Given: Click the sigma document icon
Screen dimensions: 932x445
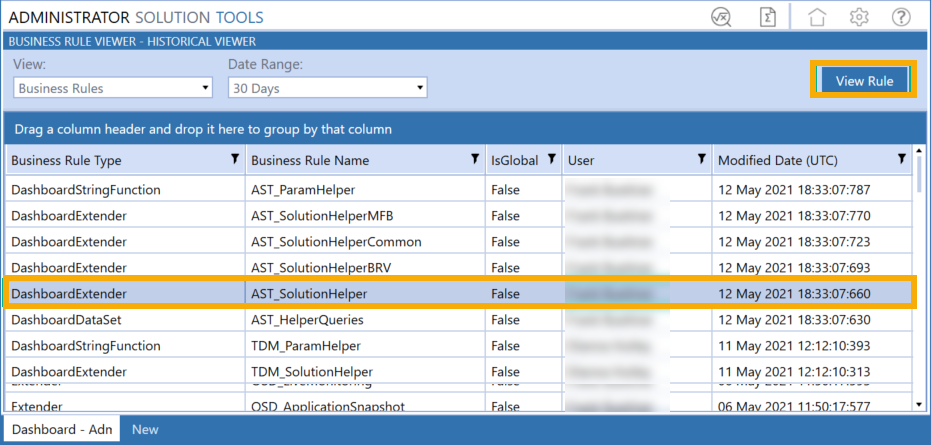Looking at the screenshot, I should click(769, 17).
